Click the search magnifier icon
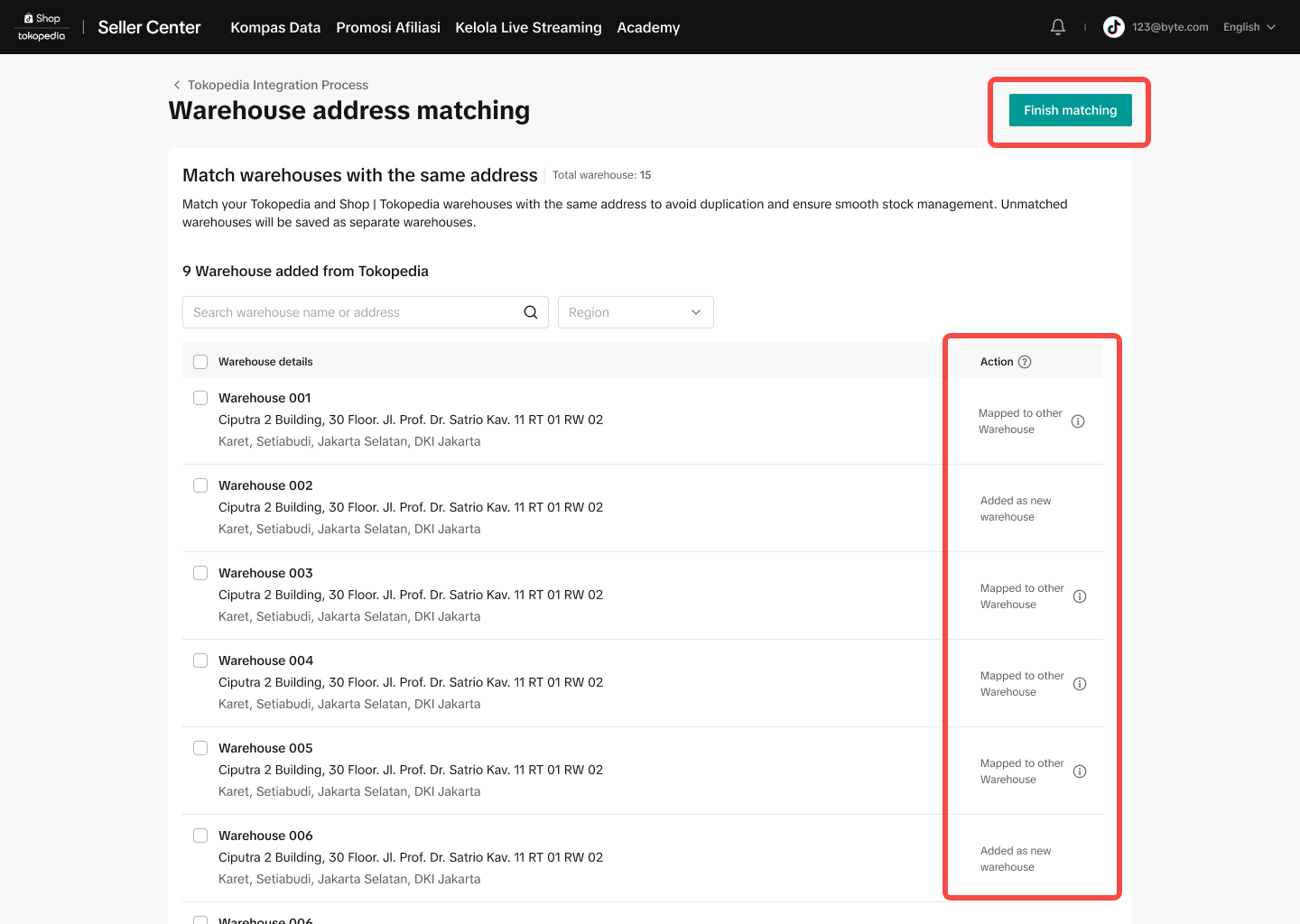1300x924 pixels. click(x=531, y=312)
